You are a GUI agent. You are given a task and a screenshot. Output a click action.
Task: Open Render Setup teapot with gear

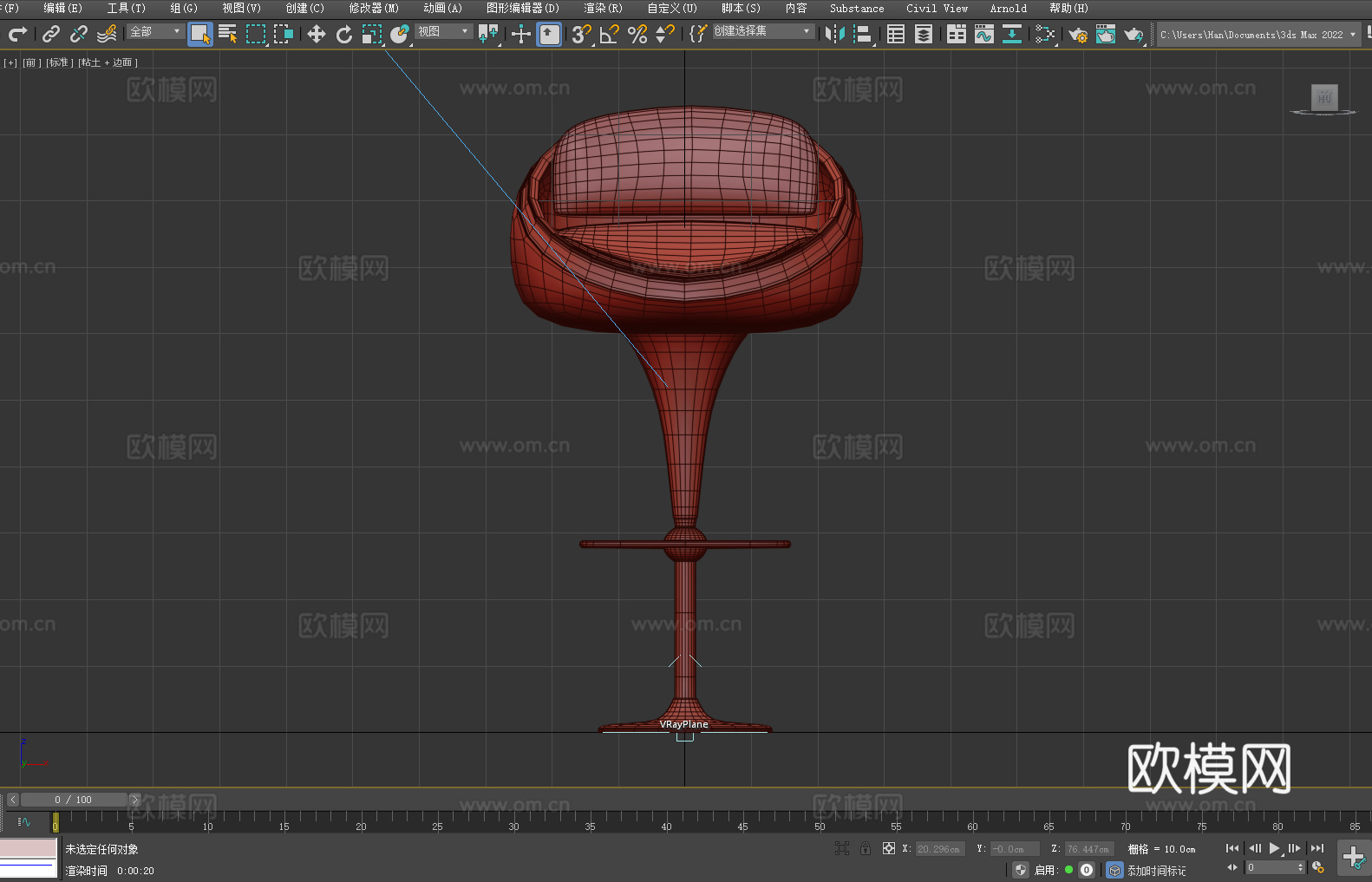tap(1078, 34)
